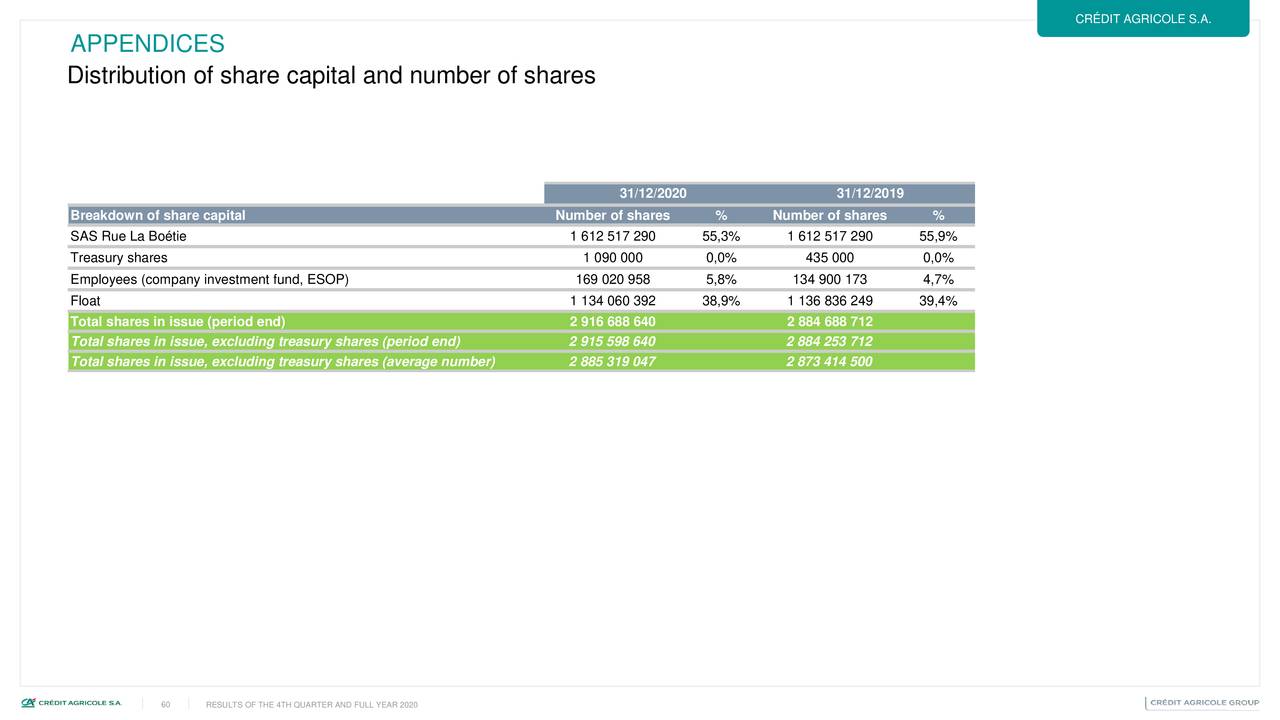Image resolution: width=1280 pixels, height=720 pixels.
Task: Select the SAS Rue La Boétie row label
Action: [x=128, y=237]
